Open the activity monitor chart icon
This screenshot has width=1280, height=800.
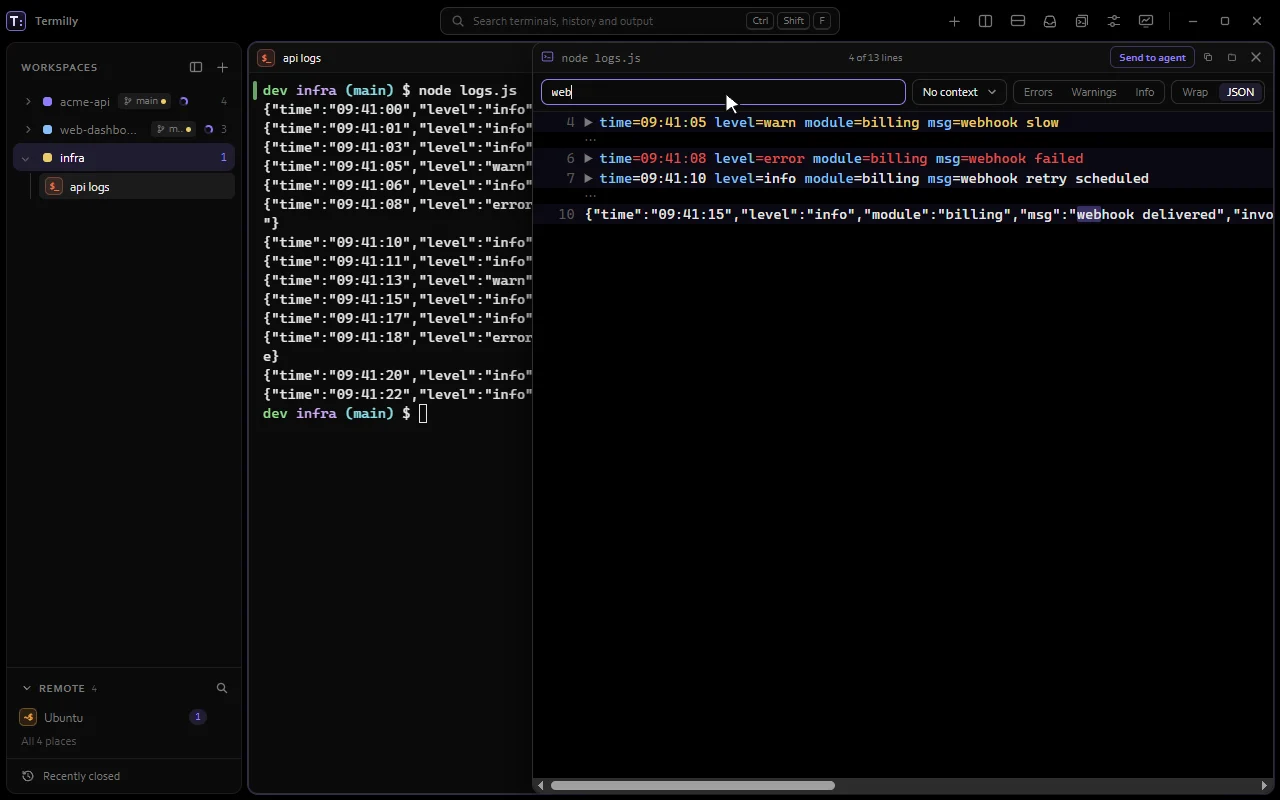tap(1146, 21)
